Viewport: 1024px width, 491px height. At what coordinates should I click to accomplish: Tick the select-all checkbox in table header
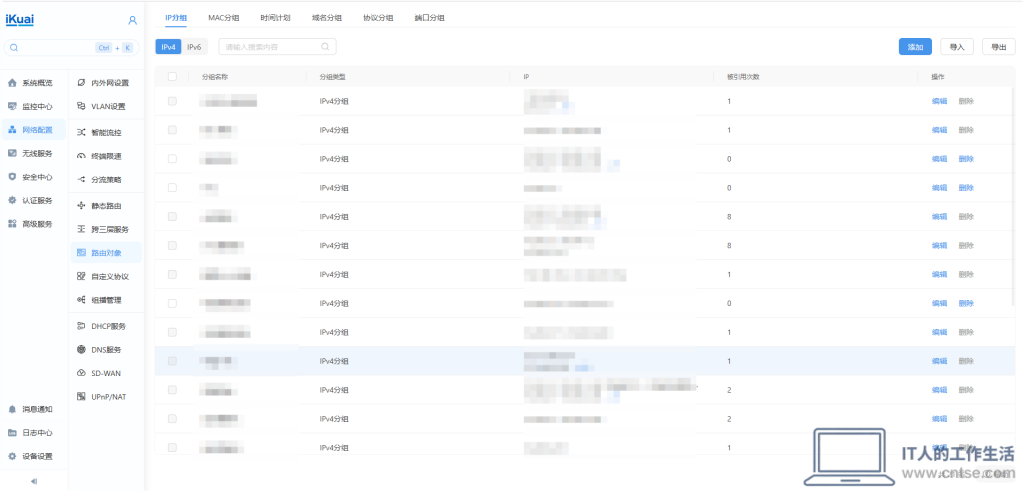(172, 76)
